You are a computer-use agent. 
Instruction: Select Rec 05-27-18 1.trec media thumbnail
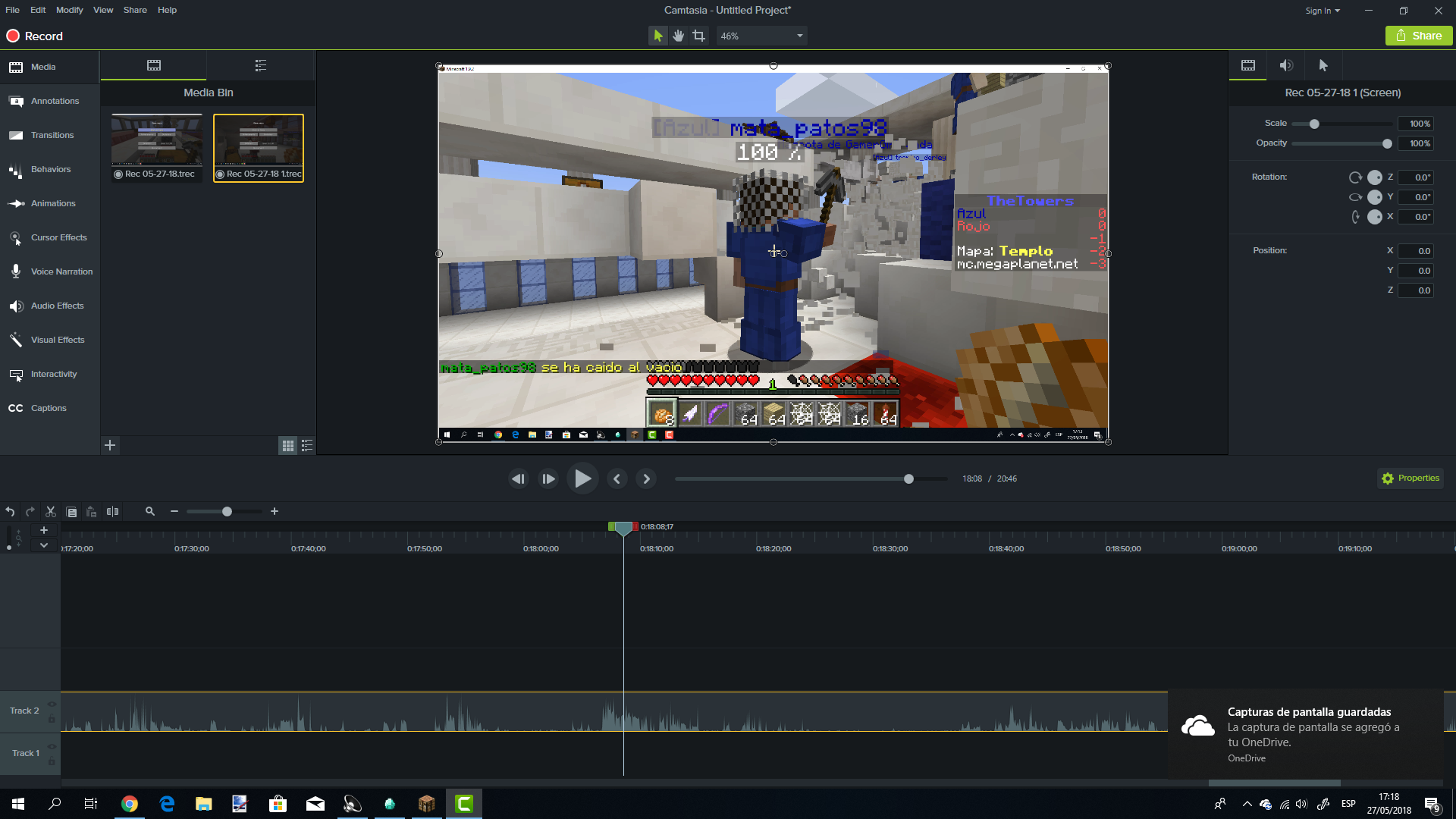click(259, 148)
